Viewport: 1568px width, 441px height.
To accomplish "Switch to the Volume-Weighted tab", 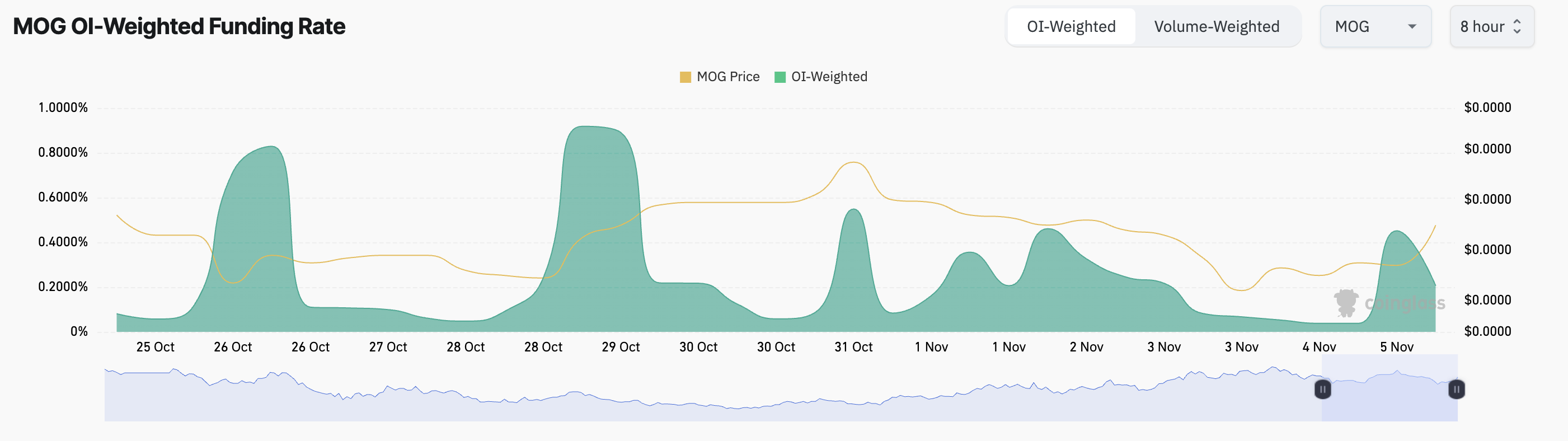I will tap(1216, 27).
